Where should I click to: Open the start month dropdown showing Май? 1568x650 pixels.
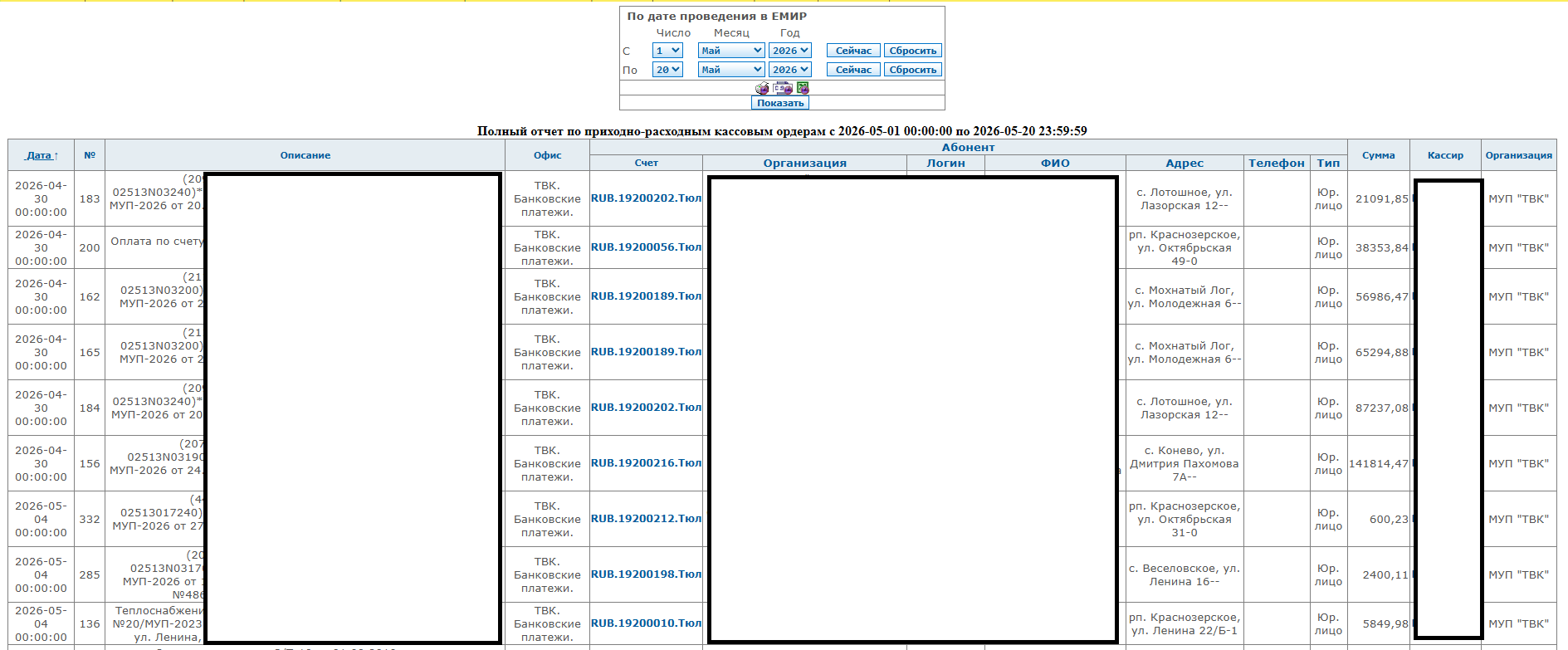coord(731,51)
